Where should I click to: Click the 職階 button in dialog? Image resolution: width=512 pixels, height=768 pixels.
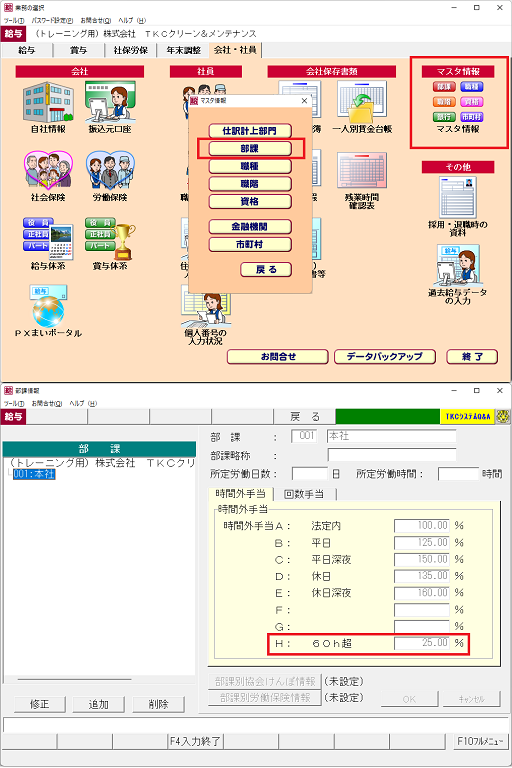coord(250,184)
